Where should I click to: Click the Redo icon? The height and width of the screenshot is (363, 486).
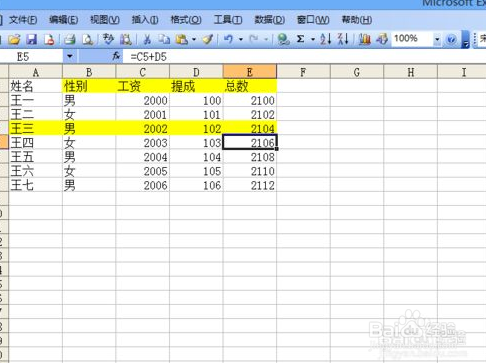(254, 40)
